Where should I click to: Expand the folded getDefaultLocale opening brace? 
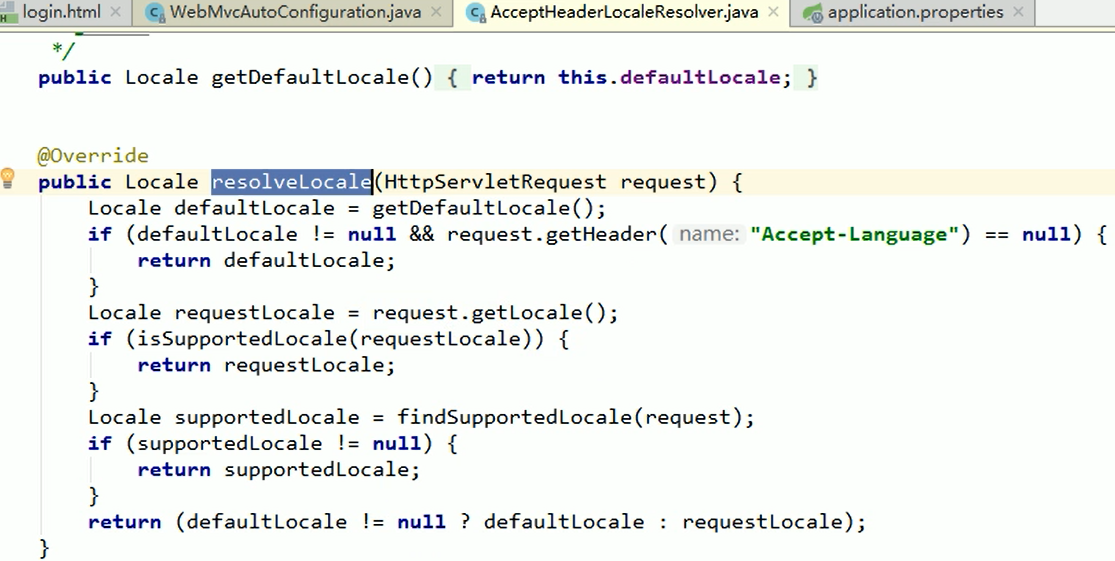point(452,78)
